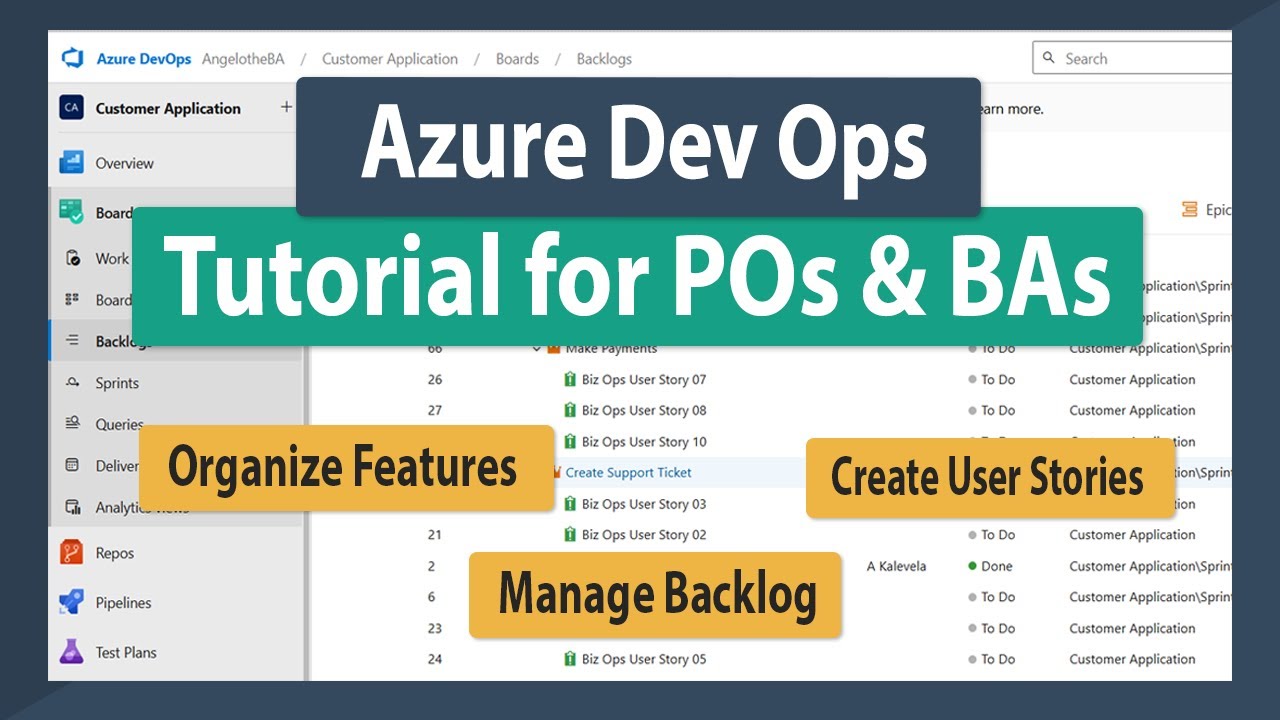The height and width of the screenshot is (720, 1280).
Task: Click To Do state in row 21
Action: click(x=991, y=535)
